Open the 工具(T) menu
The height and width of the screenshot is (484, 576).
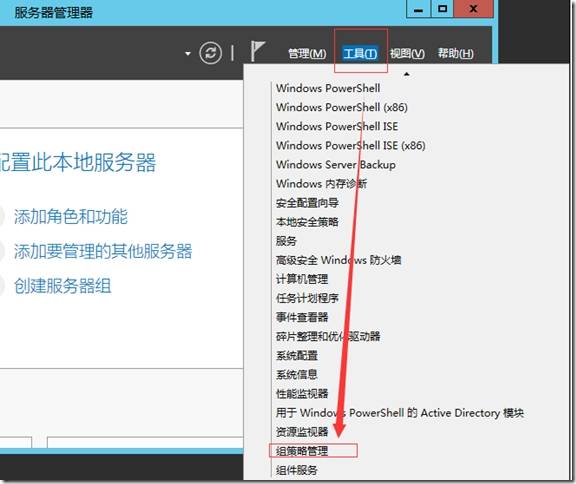(360, 54)
